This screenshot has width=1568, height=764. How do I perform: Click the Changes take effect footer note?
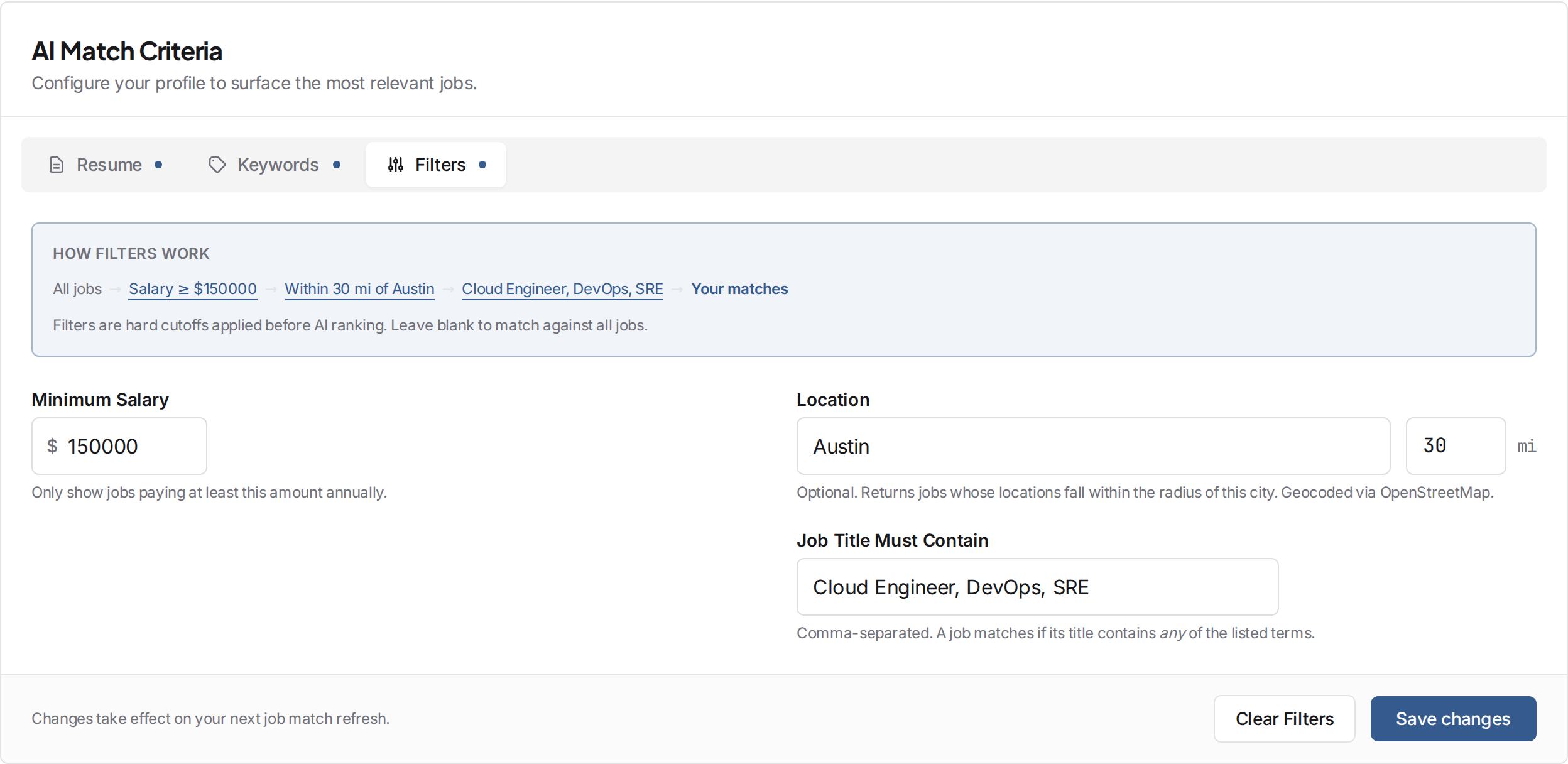point(210,719)
